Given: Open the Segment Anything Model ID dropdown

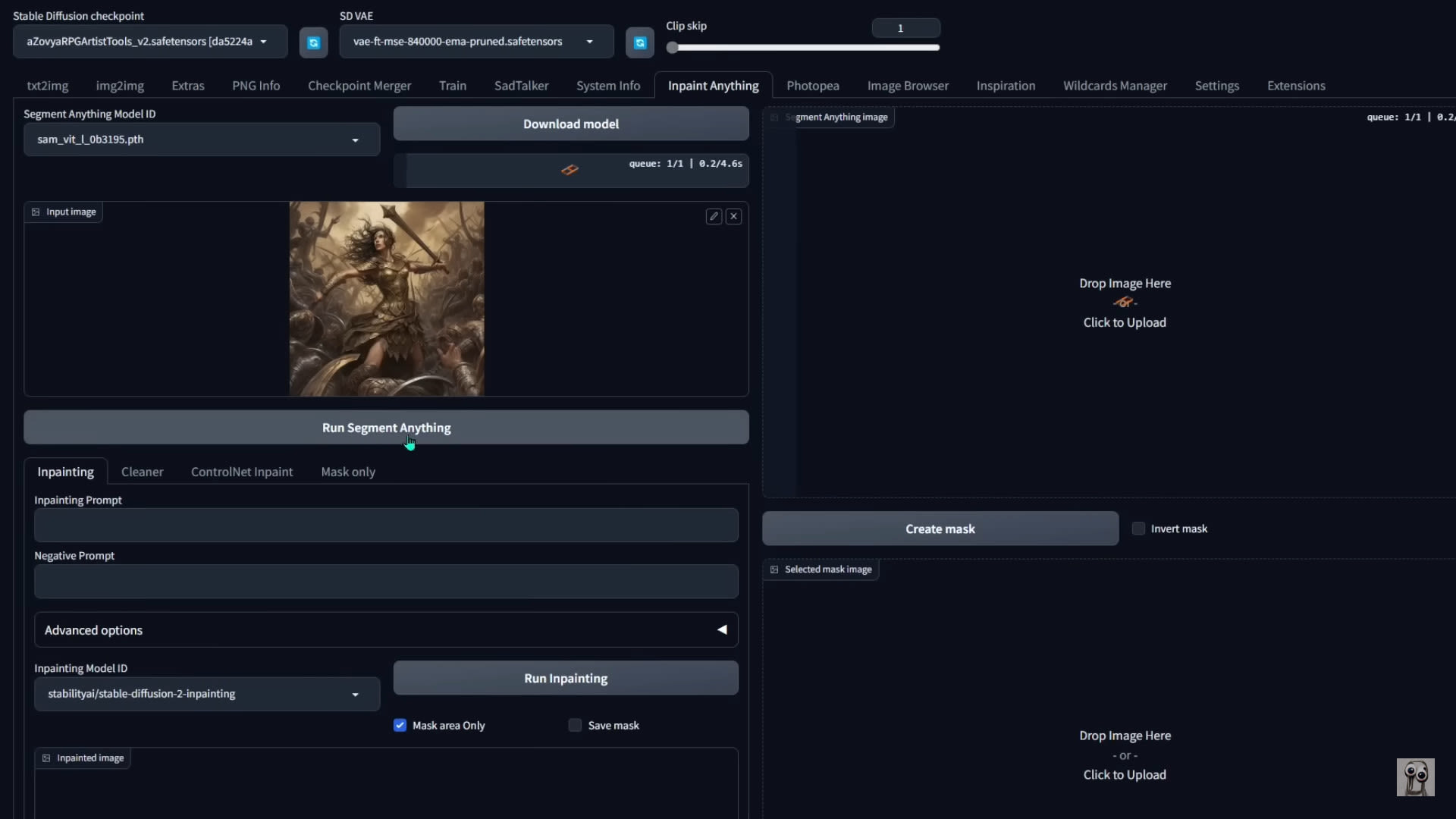Looking at the screenshot, I should click(x=202, y=140).
